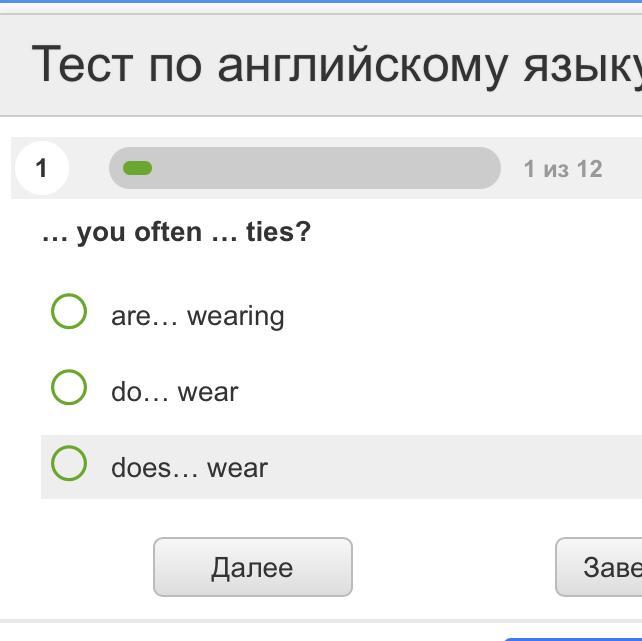
Task: Click the question number 1 badge
Action: click(x=41, y=168)
